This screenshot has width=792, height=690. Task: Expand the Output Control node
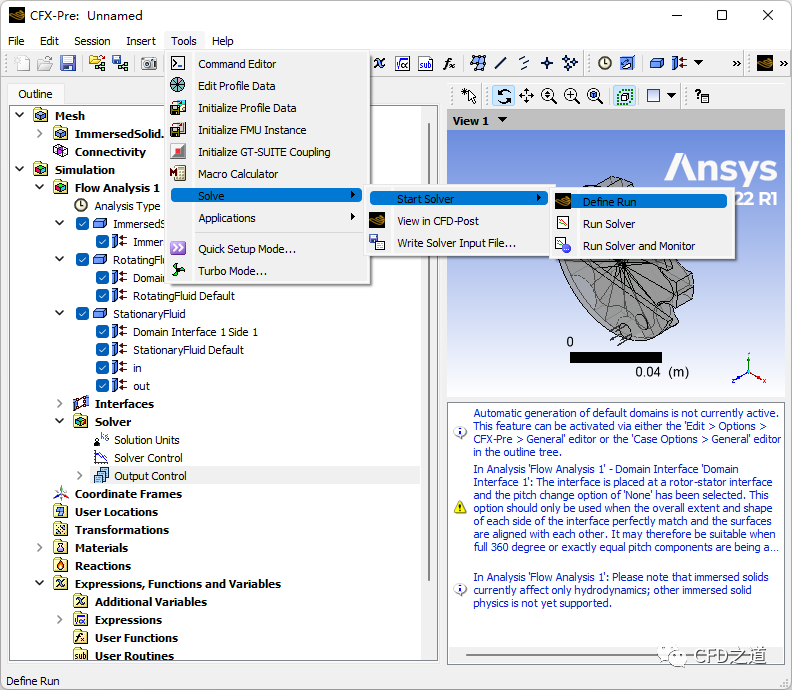(79, 476)
